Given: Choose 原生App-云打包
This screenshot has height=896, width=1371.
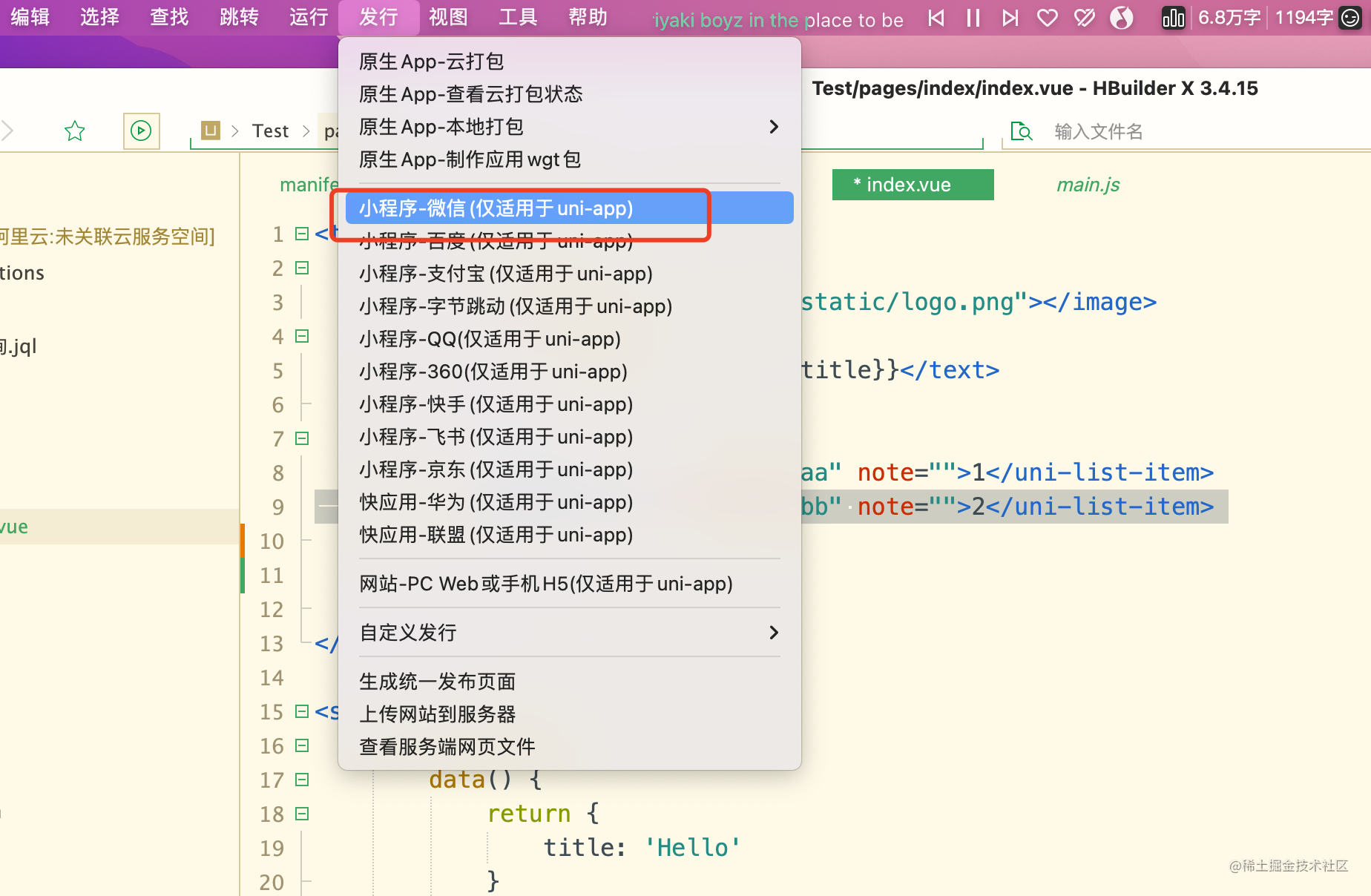Looking at the screenshot, I should 569,62.
